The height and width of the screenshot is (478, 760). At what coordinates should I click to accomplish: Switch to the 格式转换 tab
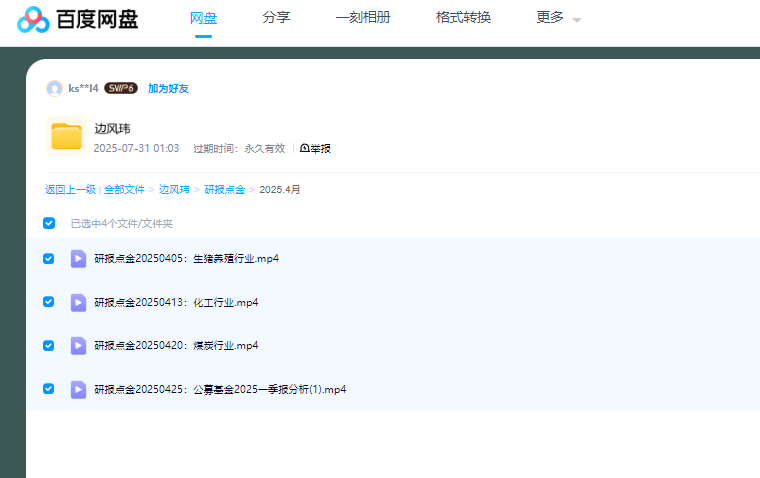point(463,17)
